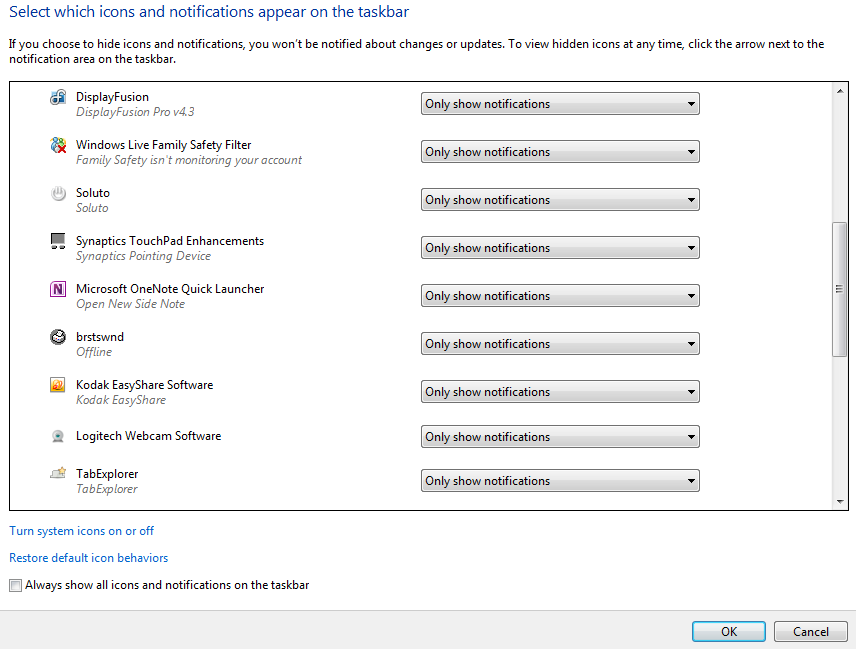856x649 pixels.
Task: Click the Soluto power icon
Action: point(58,193)
